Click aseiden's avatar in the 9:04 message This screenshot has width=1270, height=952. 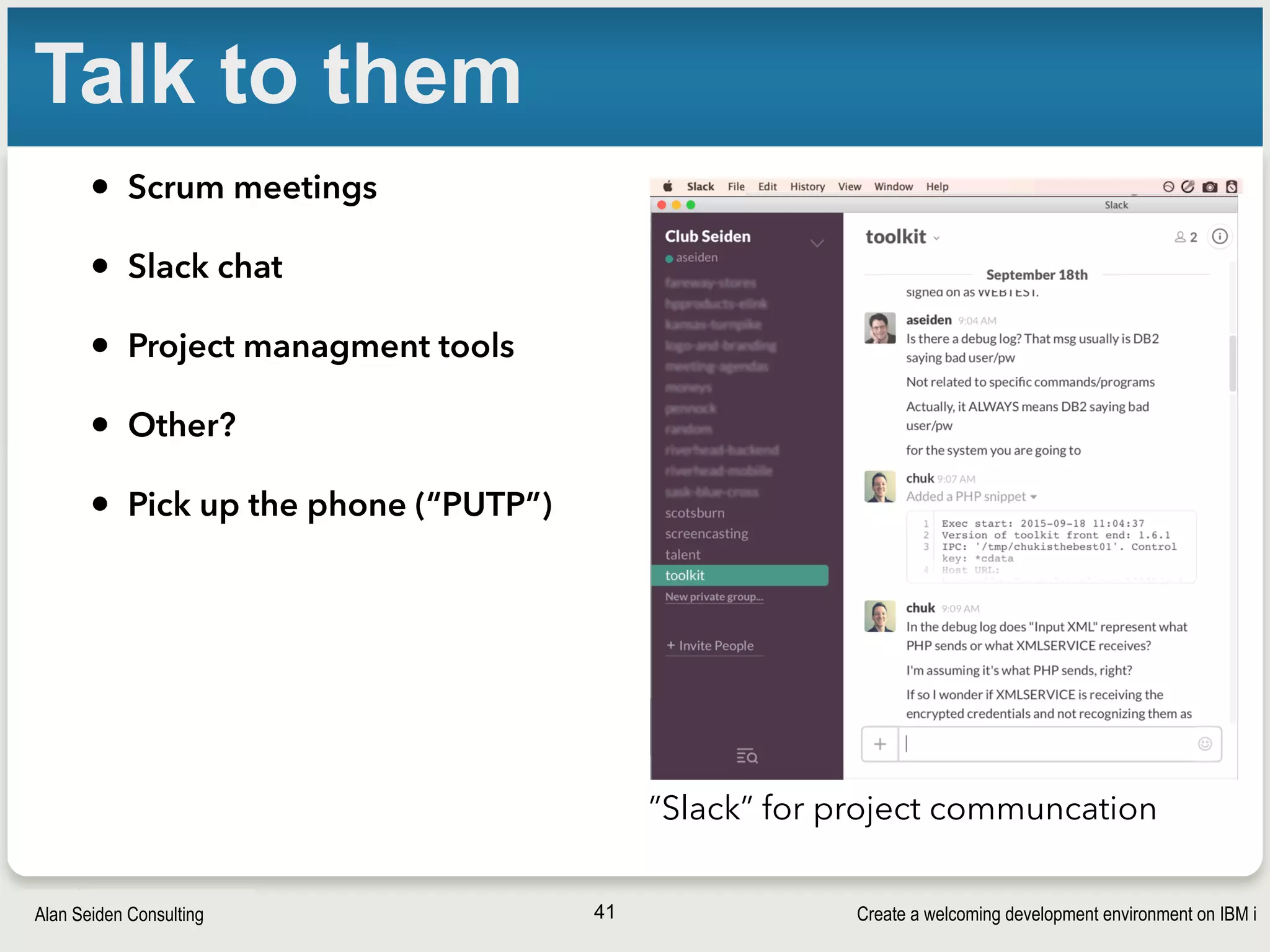[x=880, y=328]
